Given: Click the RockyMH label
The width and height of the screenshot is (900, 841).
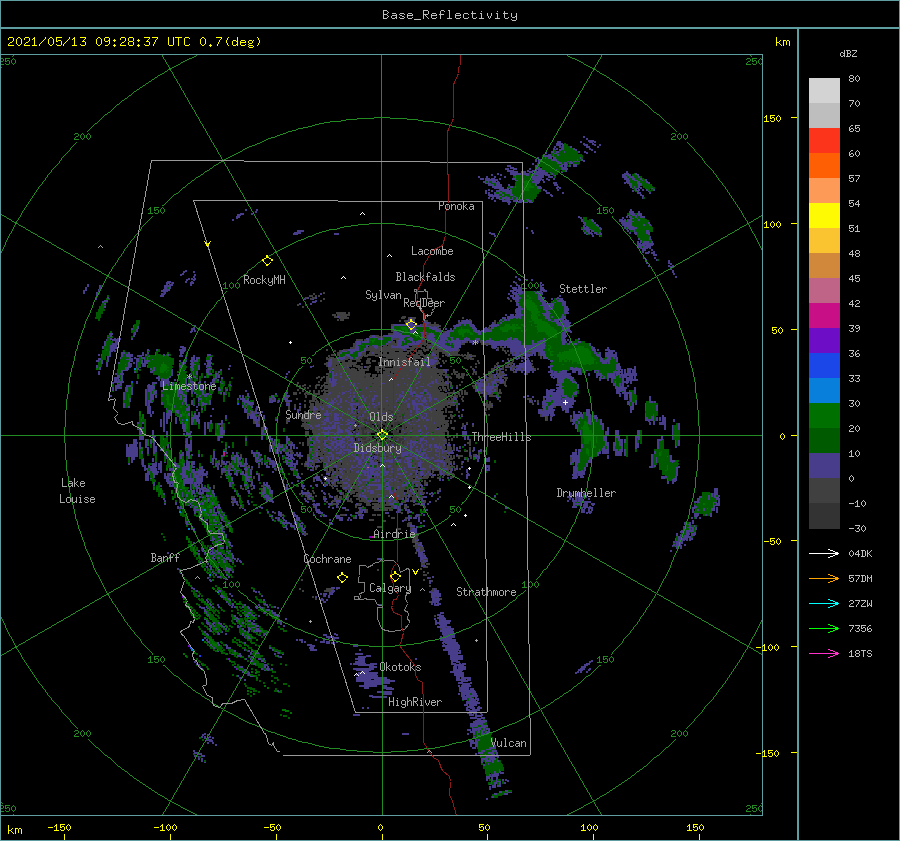Looking at the screenshot, I should coord(264,280).
